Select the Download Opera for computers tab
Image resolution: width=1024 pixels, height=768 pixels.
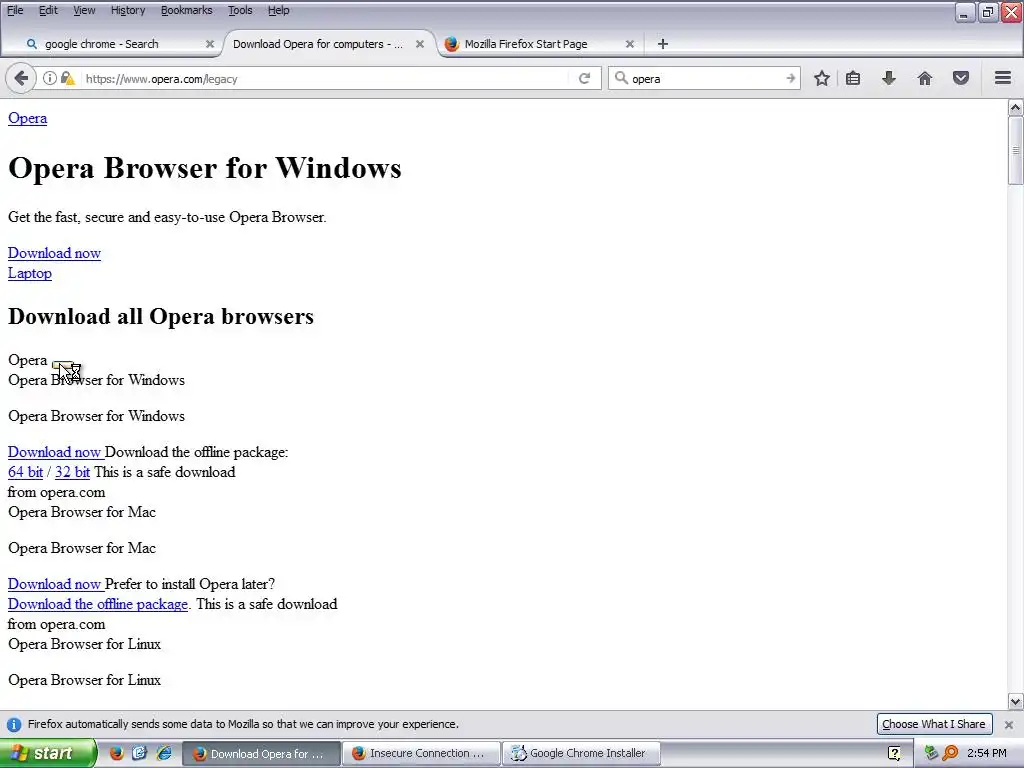point(327,44)
